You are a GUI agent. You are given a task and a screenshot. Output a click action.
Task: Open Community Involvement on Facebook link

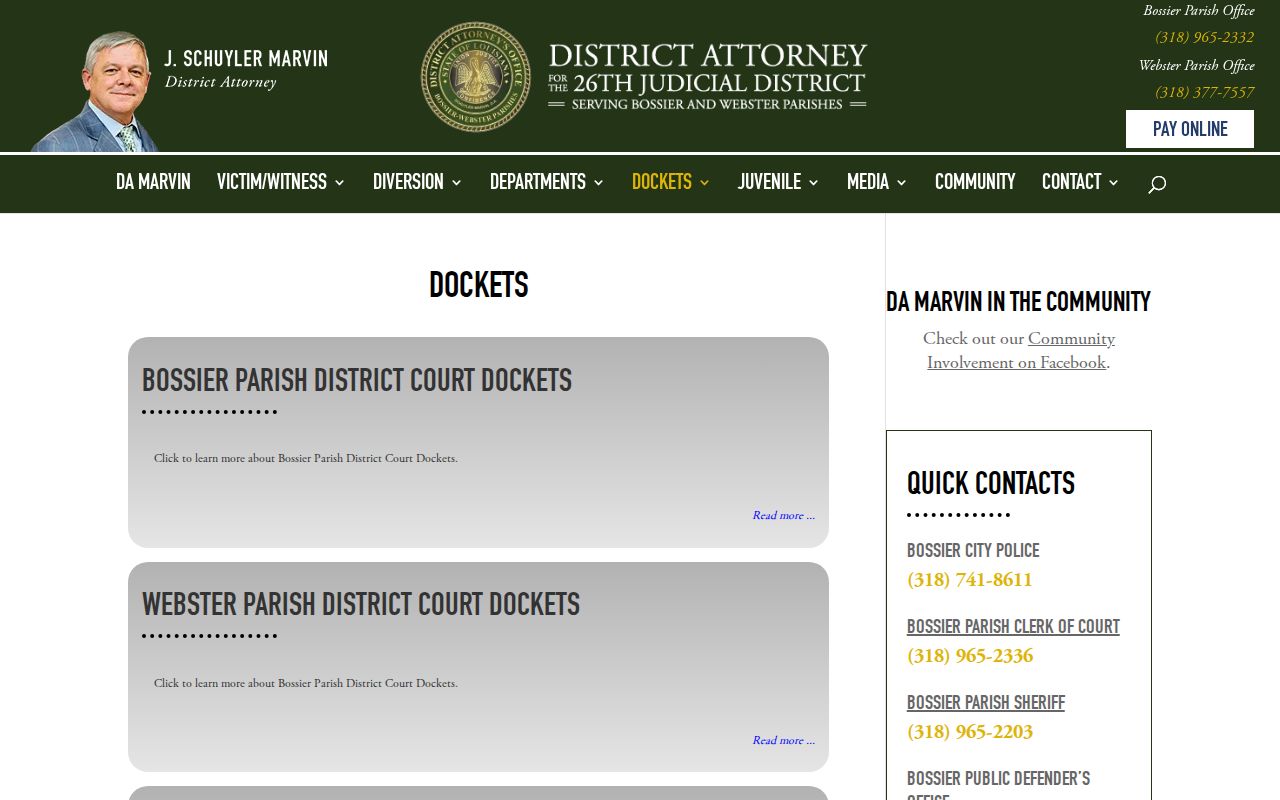click(x=1020, y=351)
